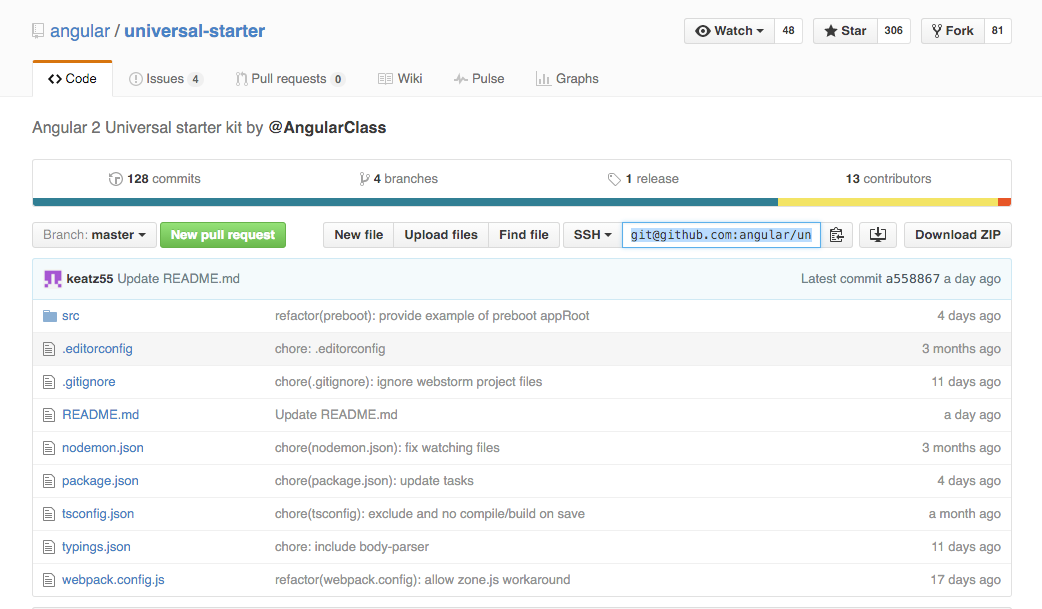Click the keatz55 author name
Screen dimensions: 1042x609
pyautogui.click(x=90, y=279)
